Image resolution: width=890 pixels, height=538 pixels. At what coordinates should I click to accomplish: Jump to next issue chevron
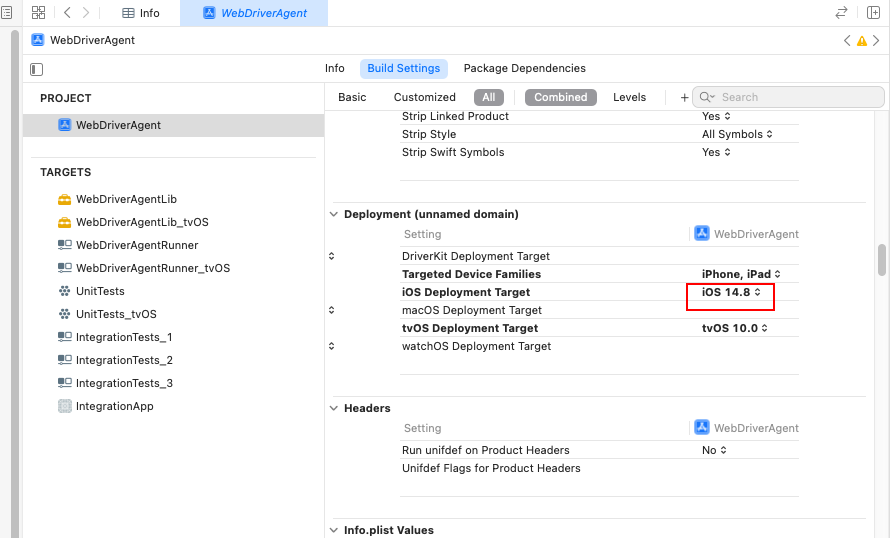[876, 40]
